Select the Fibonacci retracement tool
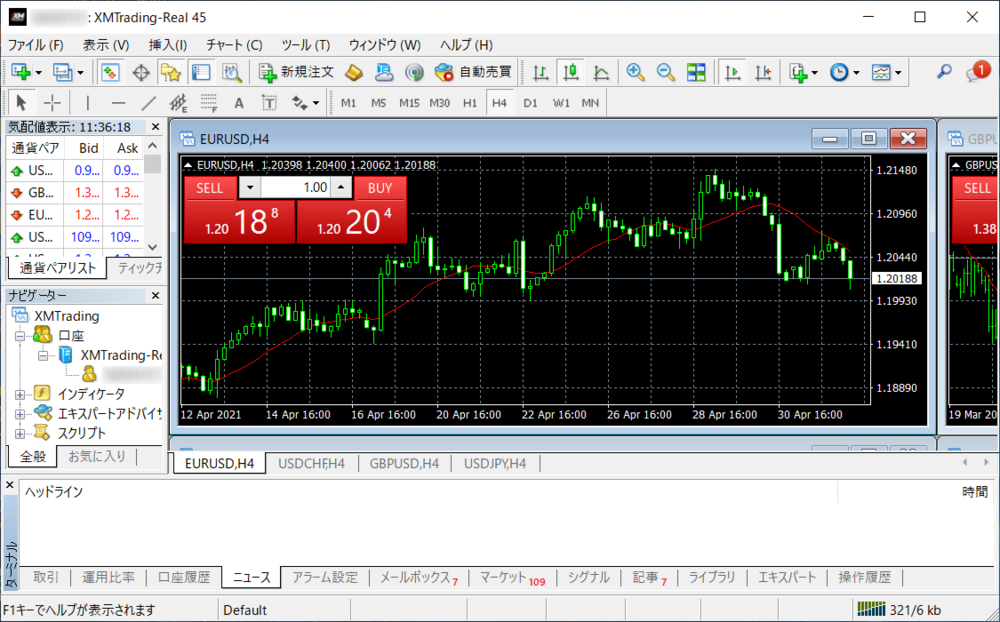 (209, 103)
